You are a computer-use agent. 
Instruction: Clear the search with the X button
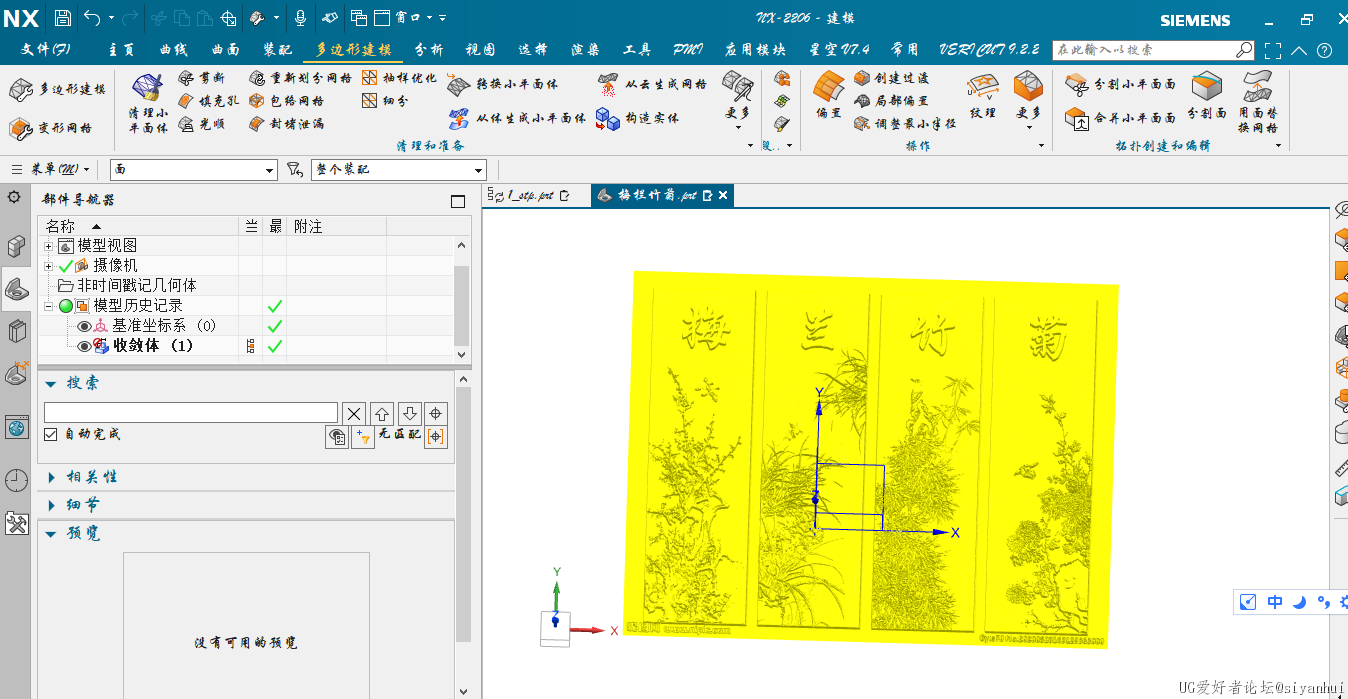tap(354, 413)
